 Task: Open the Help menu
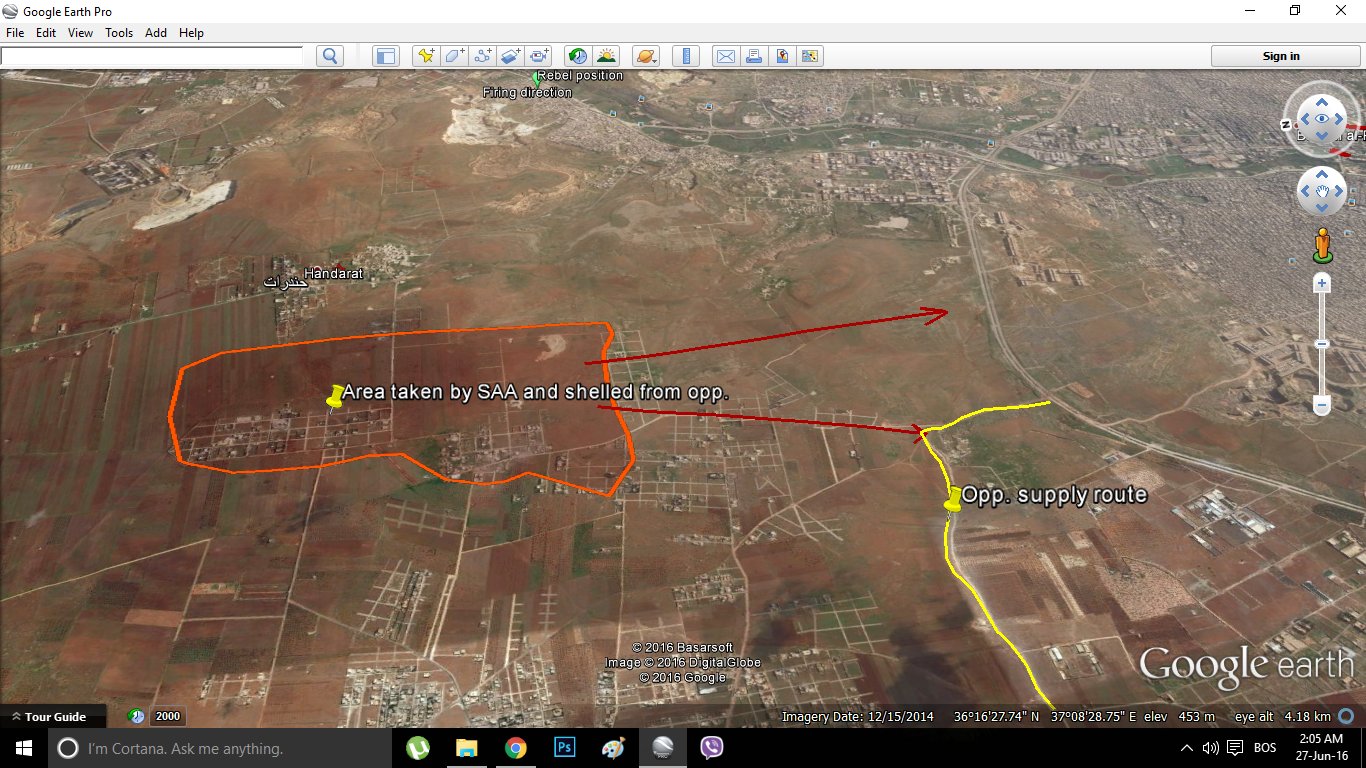point(191,33)
